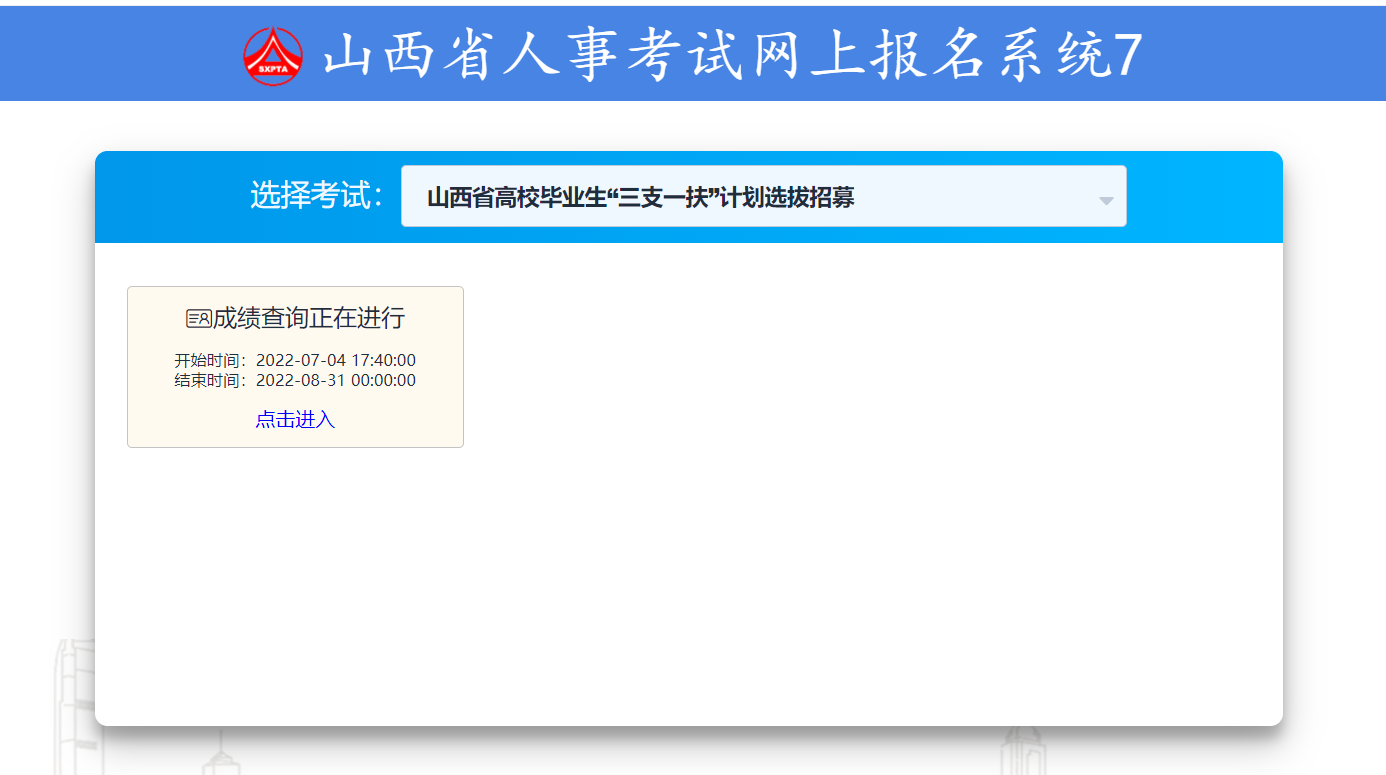
Task: Click the start time 2022-07-04 17:40:00
Action: pos(336,360)
